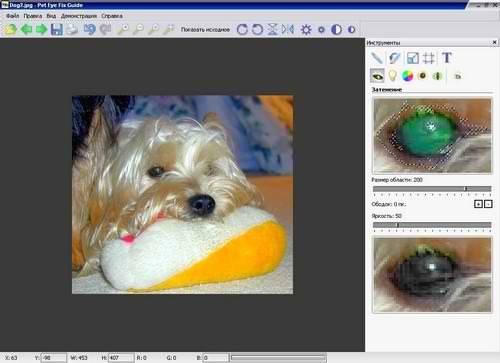Zoom out with the second magnifier icon
Screen dimensions: 500x363
tap(138, 29)
